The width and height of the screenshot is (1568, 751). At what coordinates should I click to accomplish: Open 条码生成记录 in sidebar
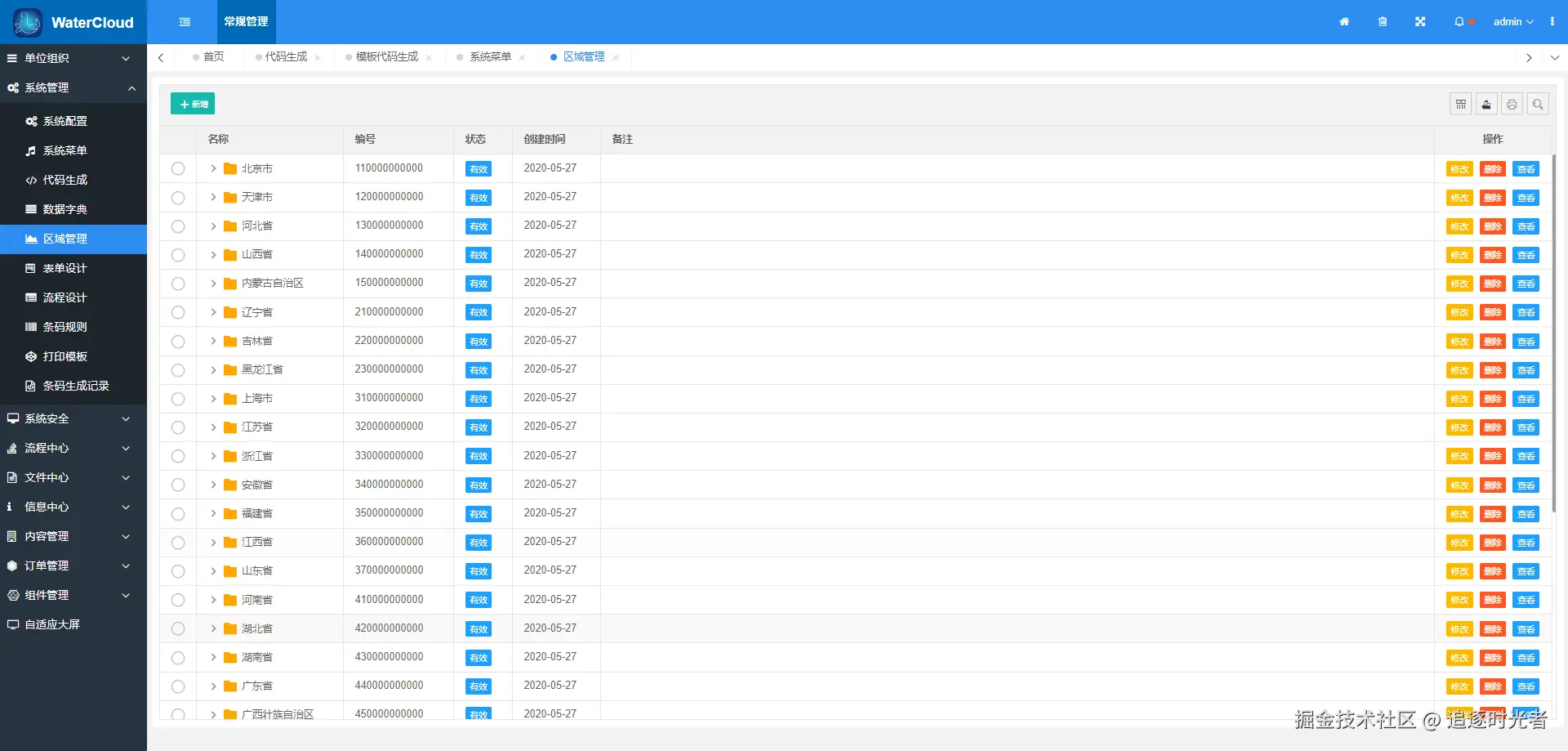(73, 386)
